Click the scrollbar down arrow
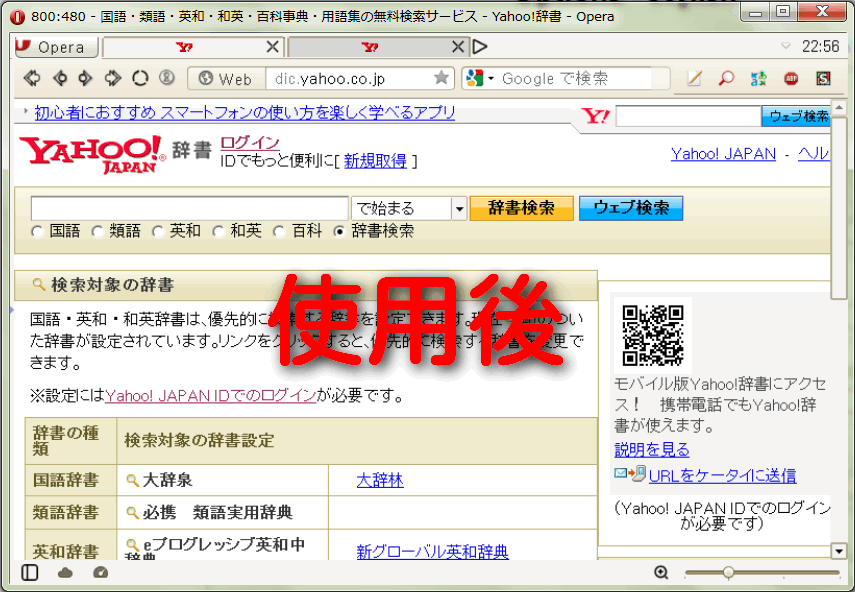Screen dimensions: 855x592 pyautogui.click(x=839, y=551)
